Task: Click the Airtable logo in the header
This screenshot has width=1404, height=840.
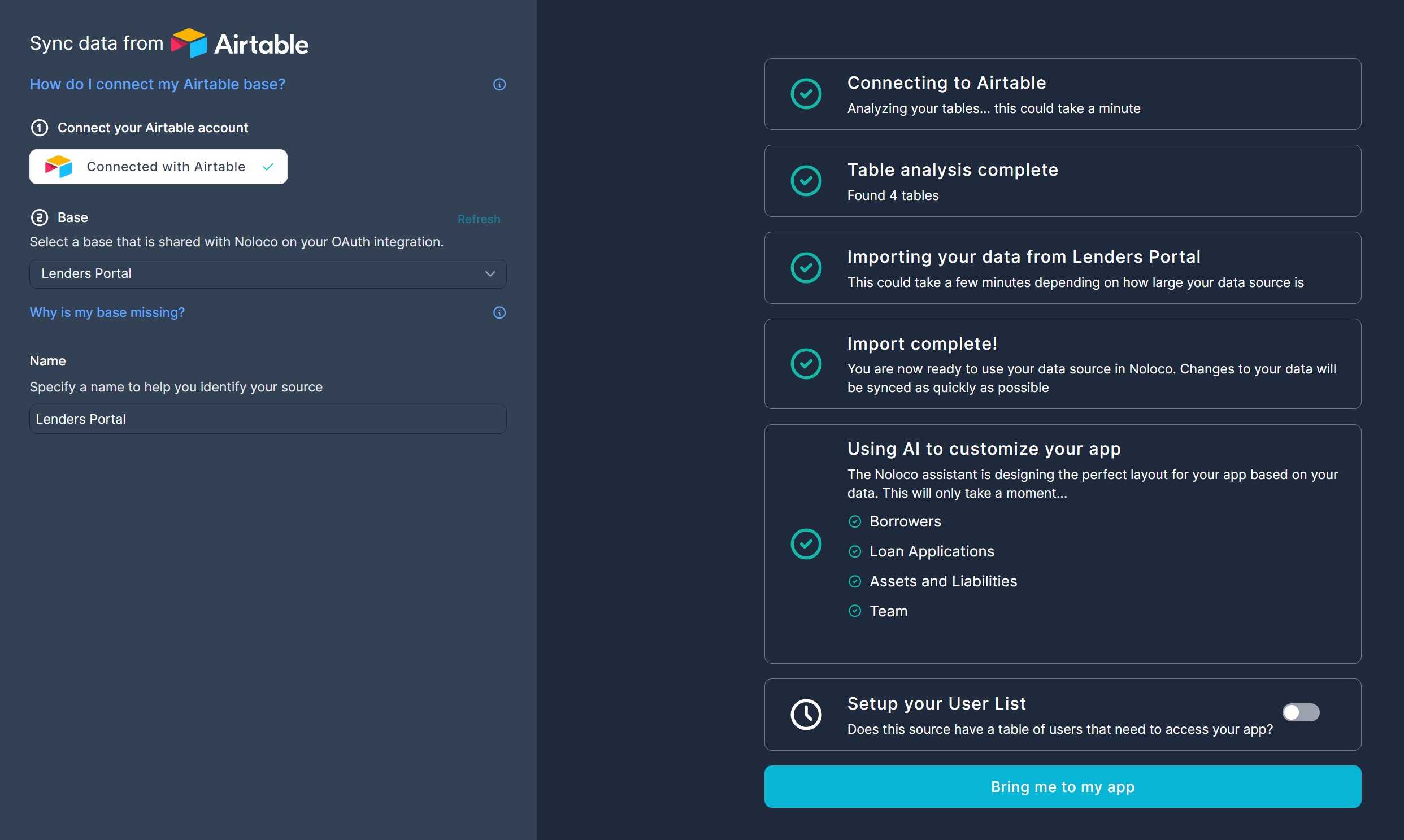Action: (x=240, y=43)
